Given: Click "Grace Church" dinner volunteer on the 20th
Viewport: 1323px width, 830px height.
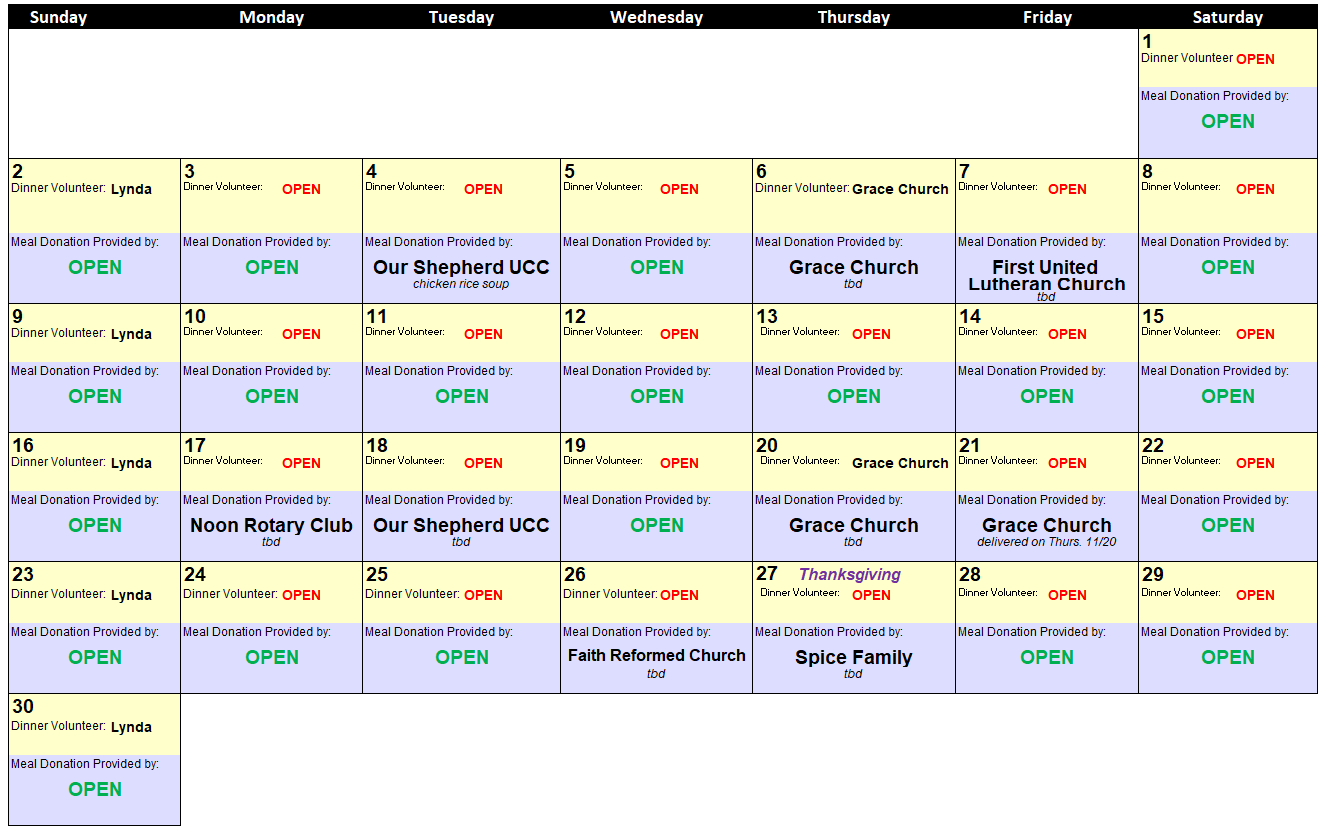Looking at the screenshot, I should coord(900,463).
